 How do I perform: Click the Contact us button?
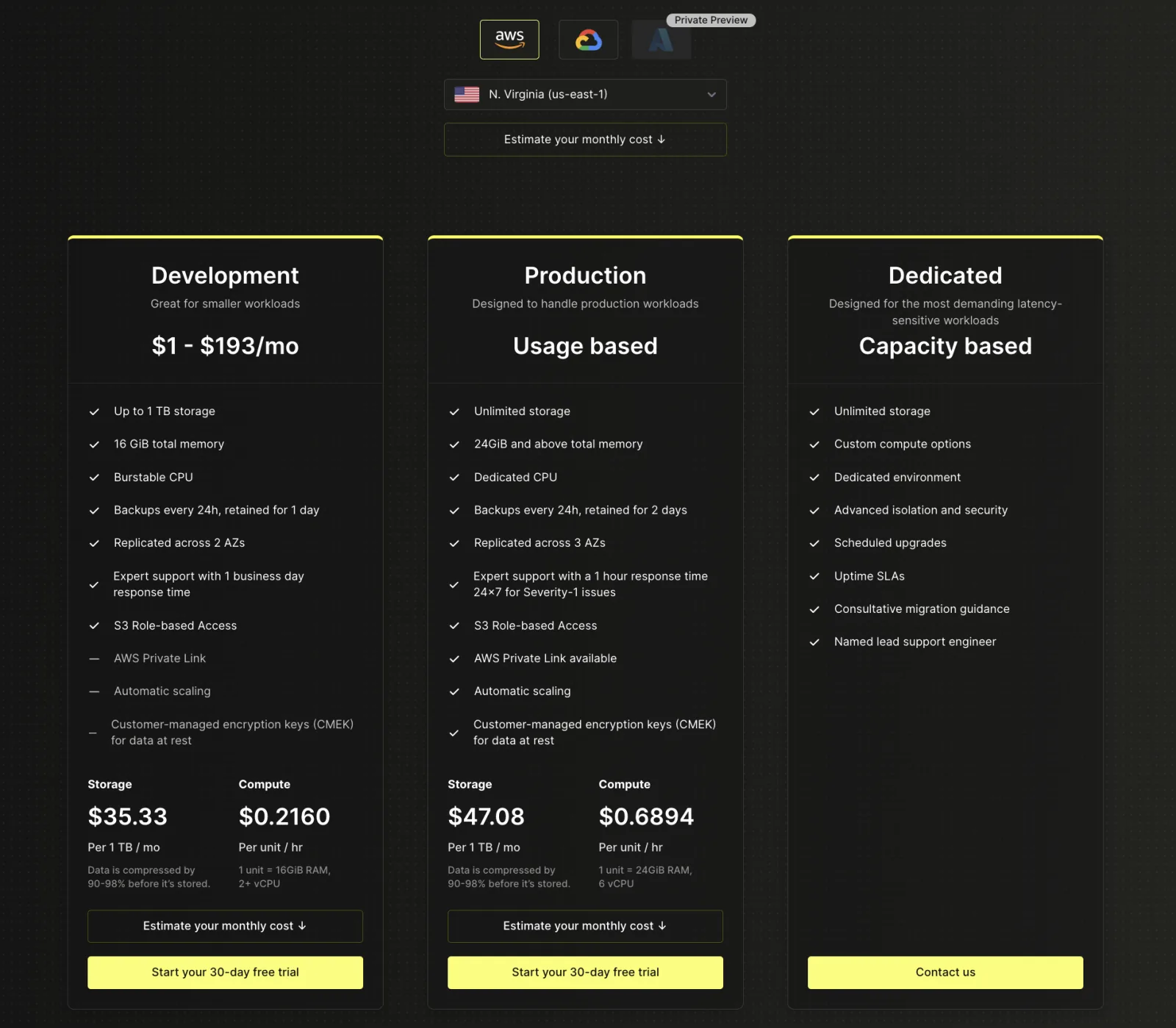[x=945, y=973]
